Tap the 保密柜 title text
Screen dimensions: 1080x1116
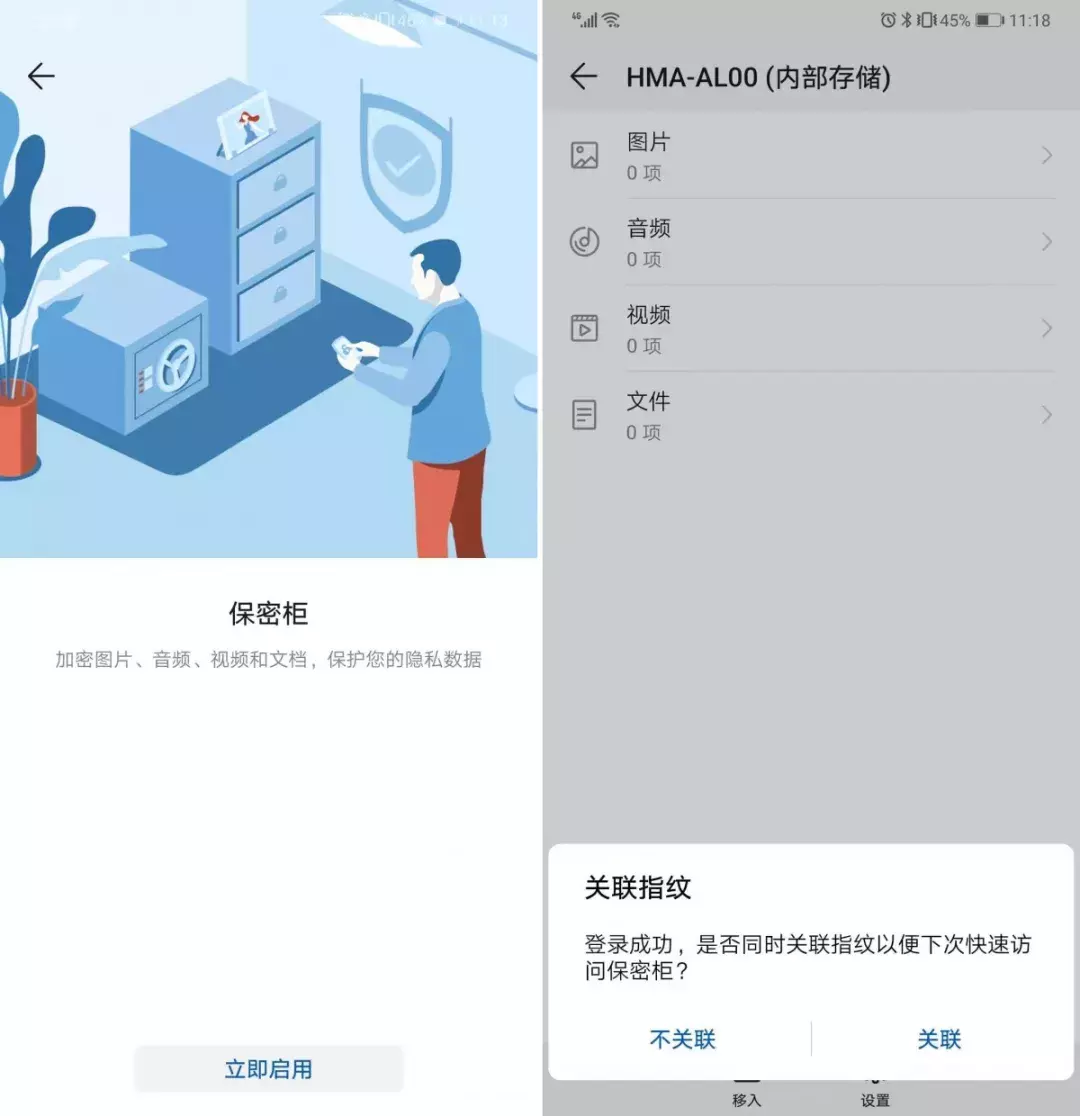click(x=268, y=613)
